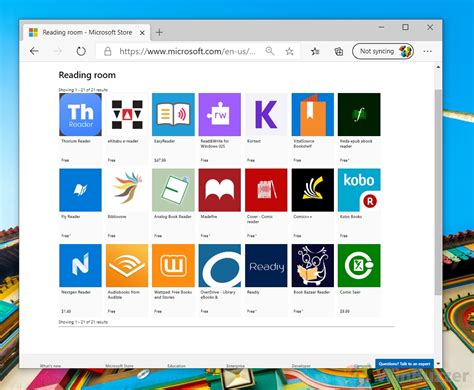Select the Reading room - Microsoft Store tab
The height and width of the screenshot is (390, 474).
[x=87, y=32]
